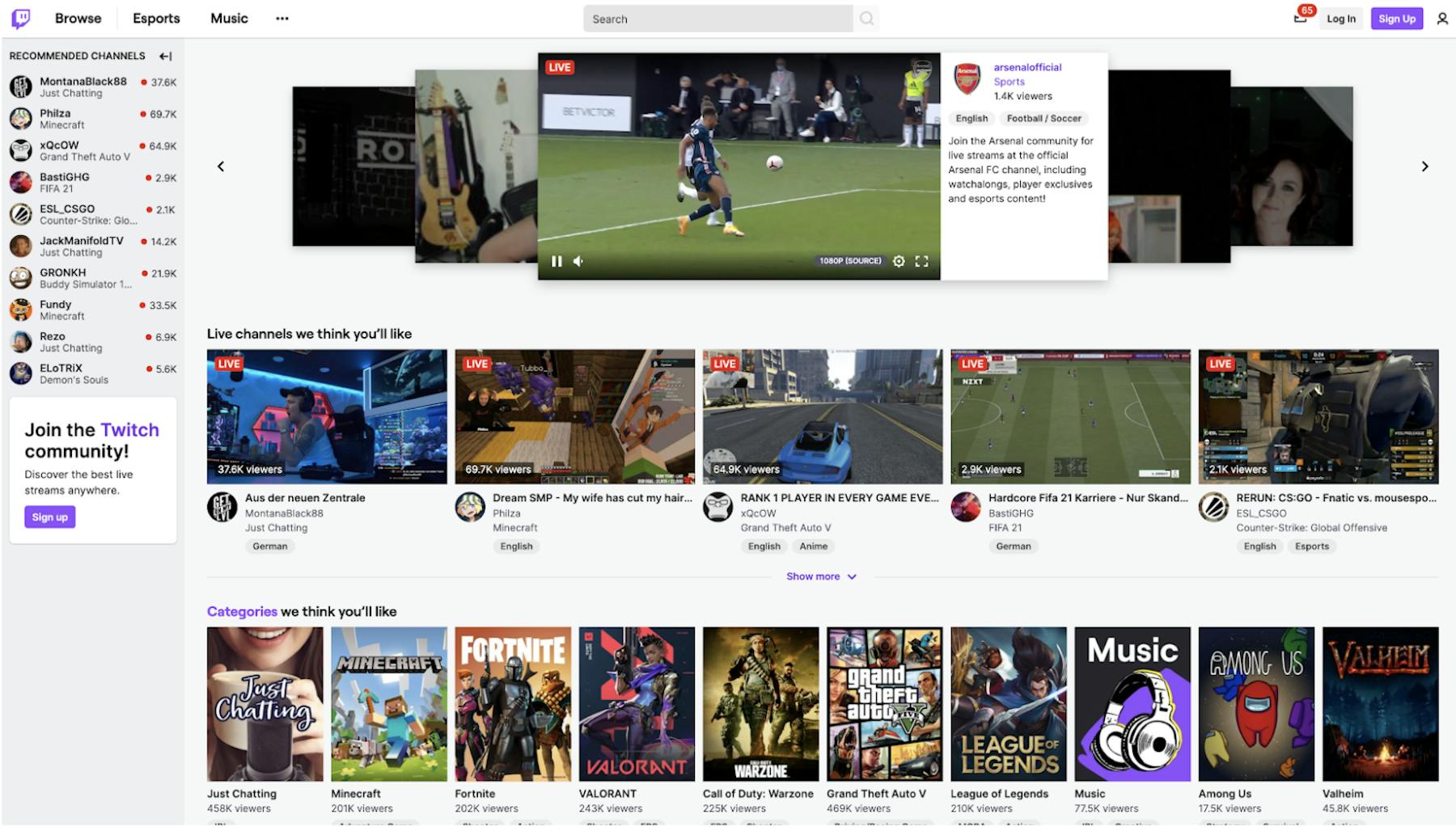The height and width of the screenshot is (827, 1456).
Task: Click the Log In button
Action: pos(1340,19)
